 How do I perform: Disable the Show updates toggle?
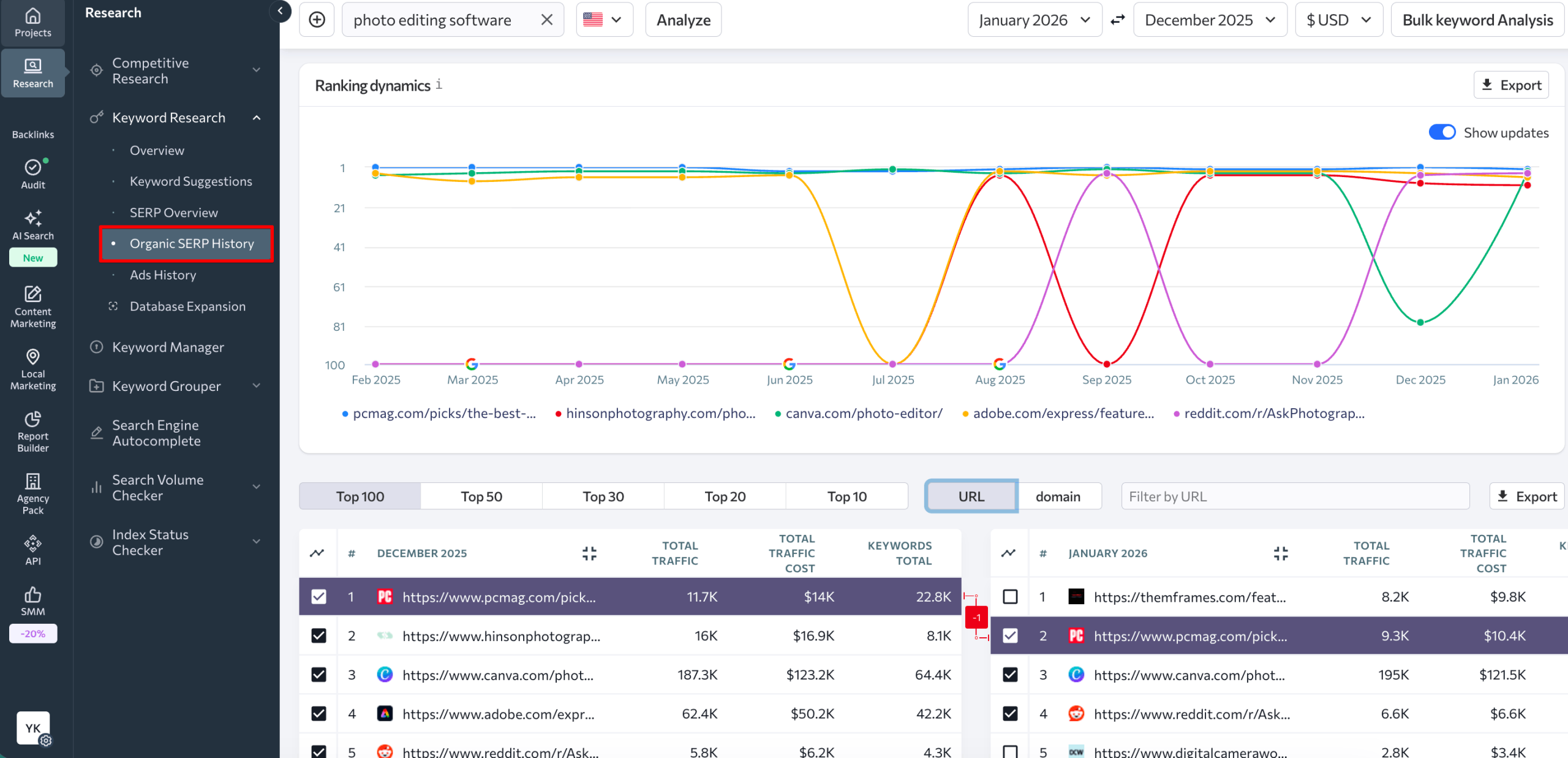click(x=1442, y=132)
